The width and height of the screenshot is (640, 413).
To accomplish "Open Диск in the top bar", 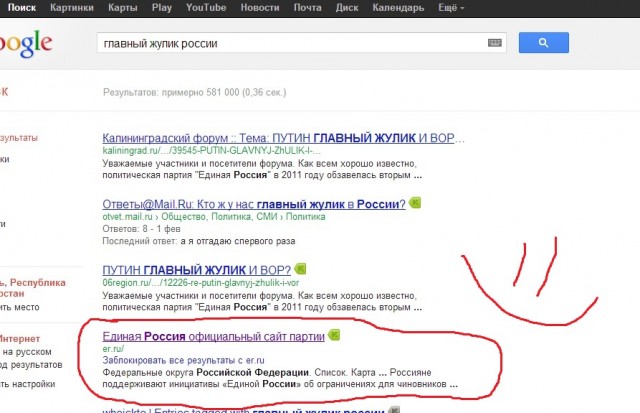I will [347, 7].
